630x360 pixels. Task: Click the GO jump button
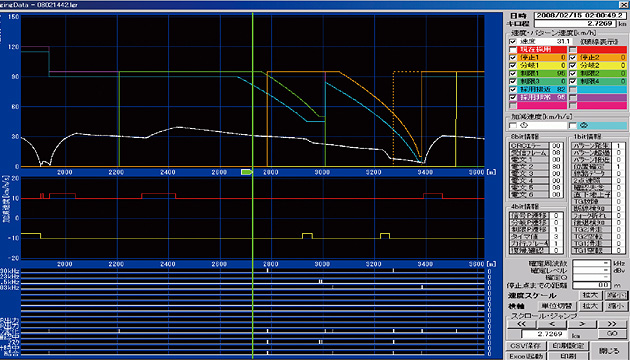pos(612,334)
